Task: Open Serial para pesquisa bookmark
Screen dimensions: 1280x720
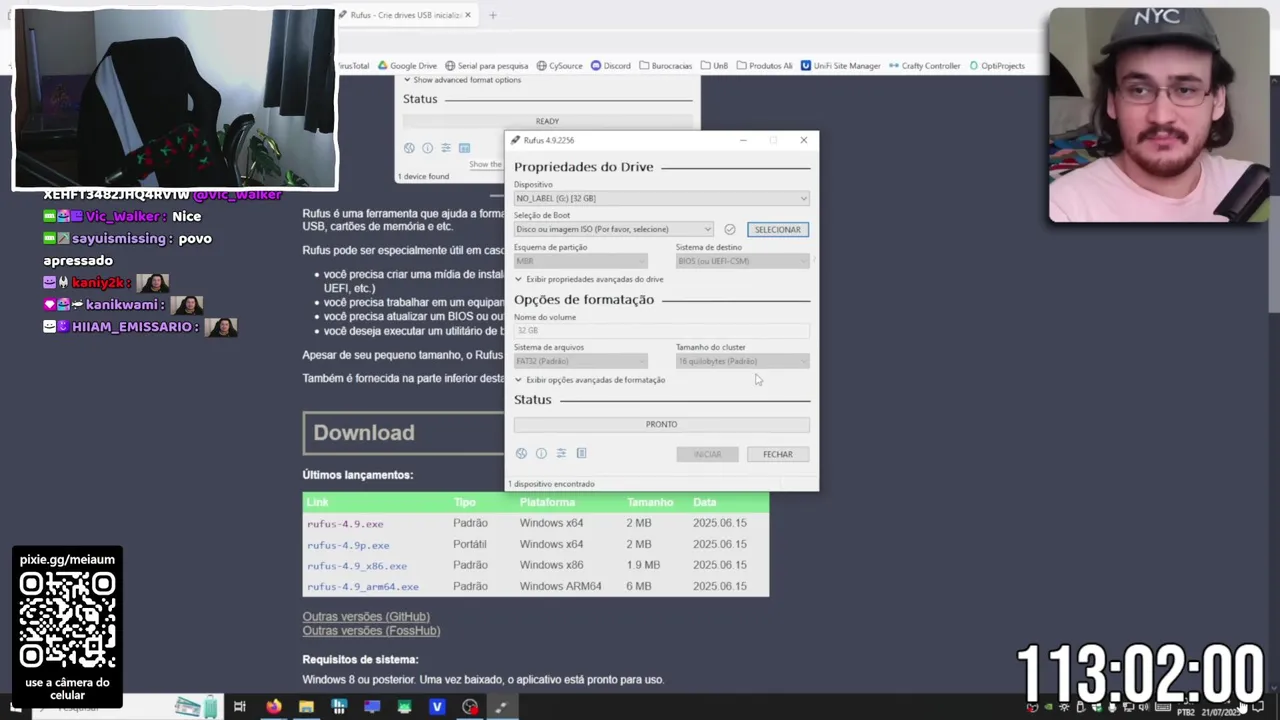Action: 486,66
